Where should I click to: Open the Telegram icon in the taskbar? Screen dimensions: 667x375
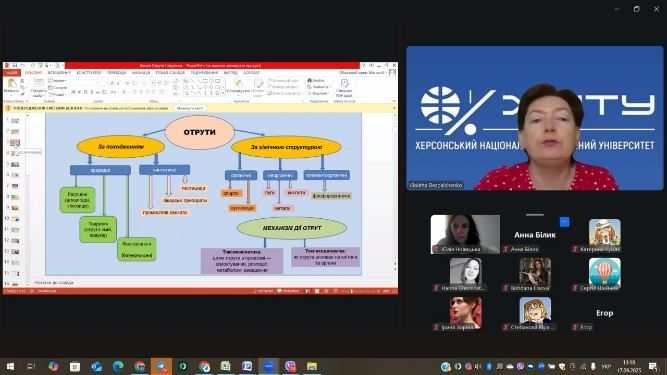(x=161, y=366)
